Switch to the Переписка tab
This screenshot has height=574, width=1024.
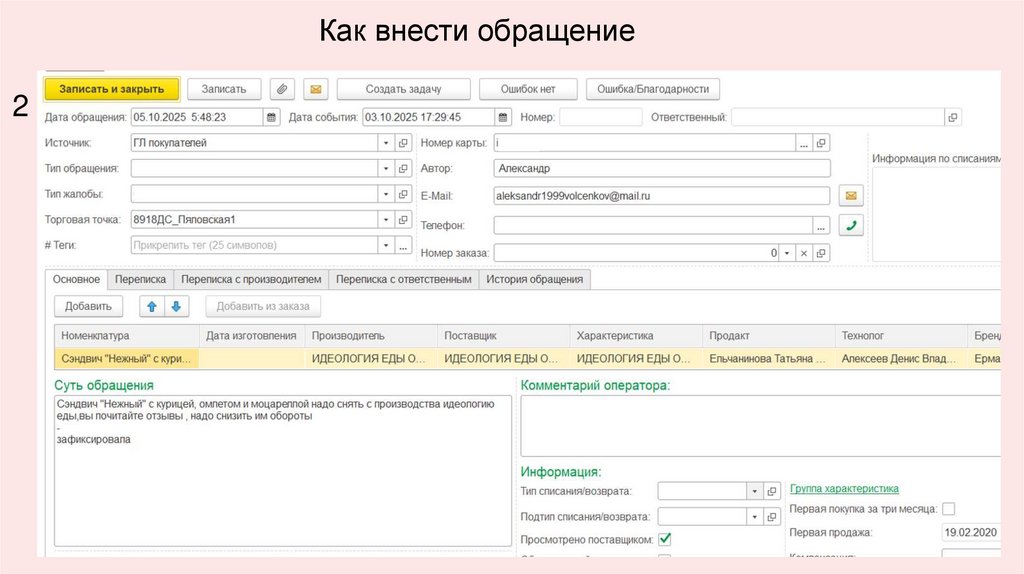(x=140, y=280)
